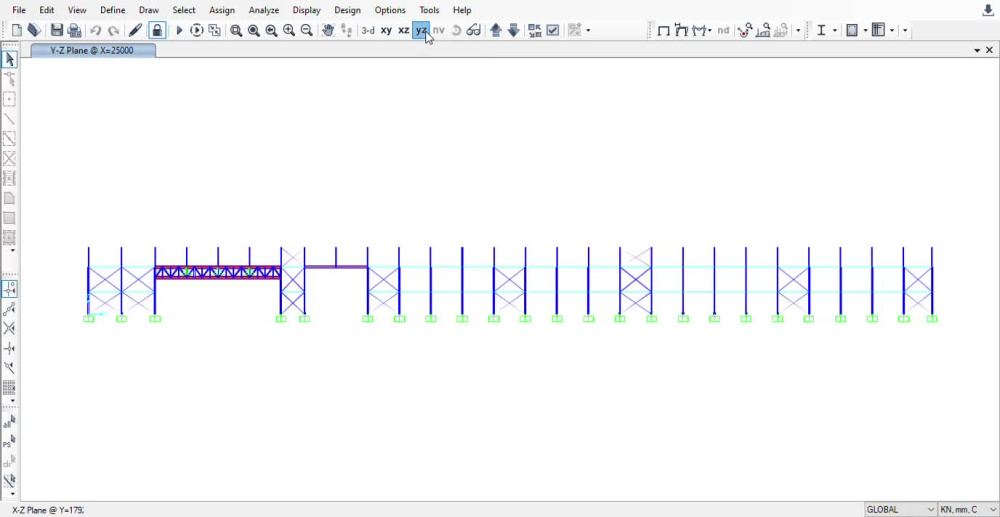Move down in list with down arrow
This screenshot has height=517, width=1000.
coord(513,30)
